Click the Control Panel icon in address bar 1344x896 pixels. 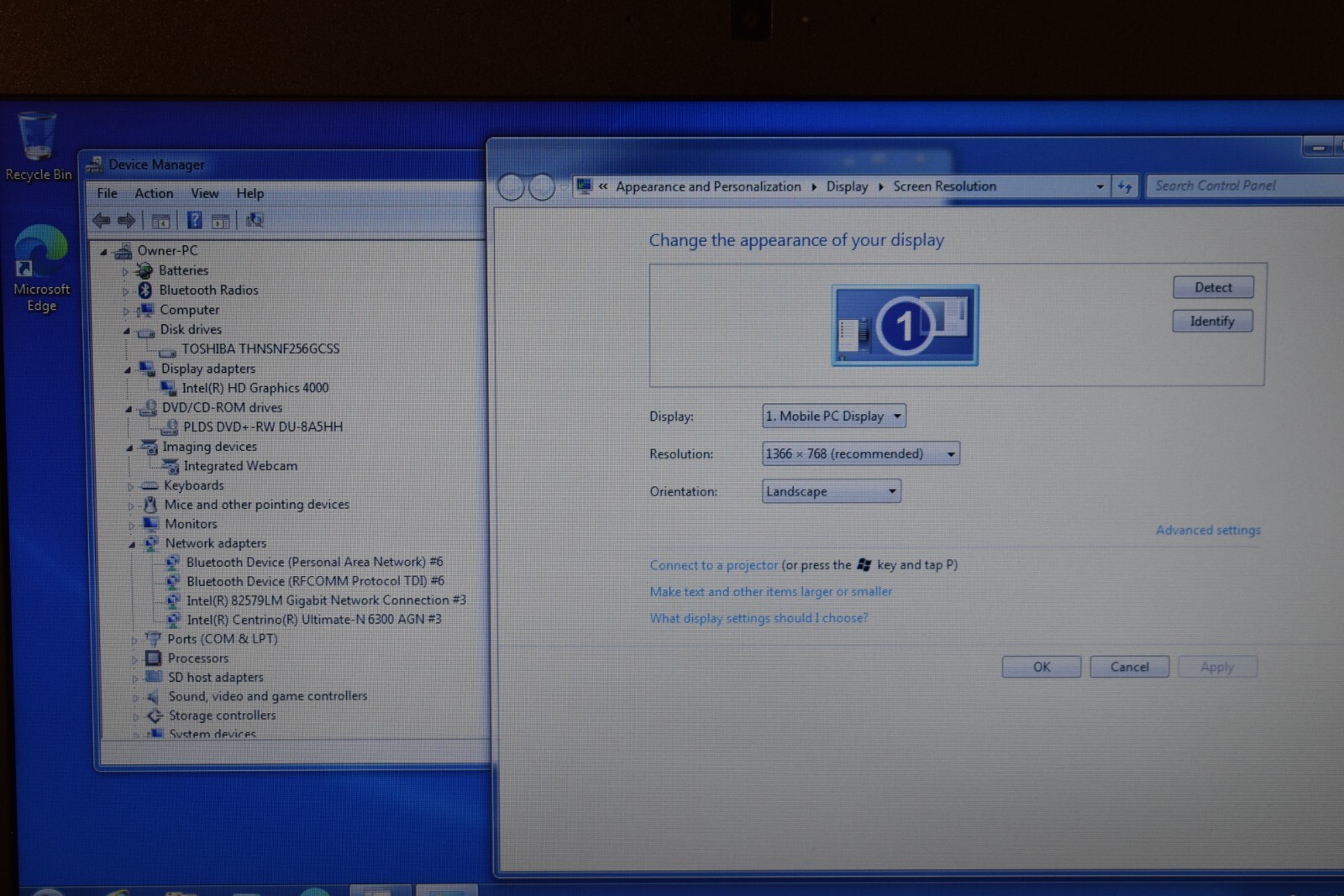point(584,186)
